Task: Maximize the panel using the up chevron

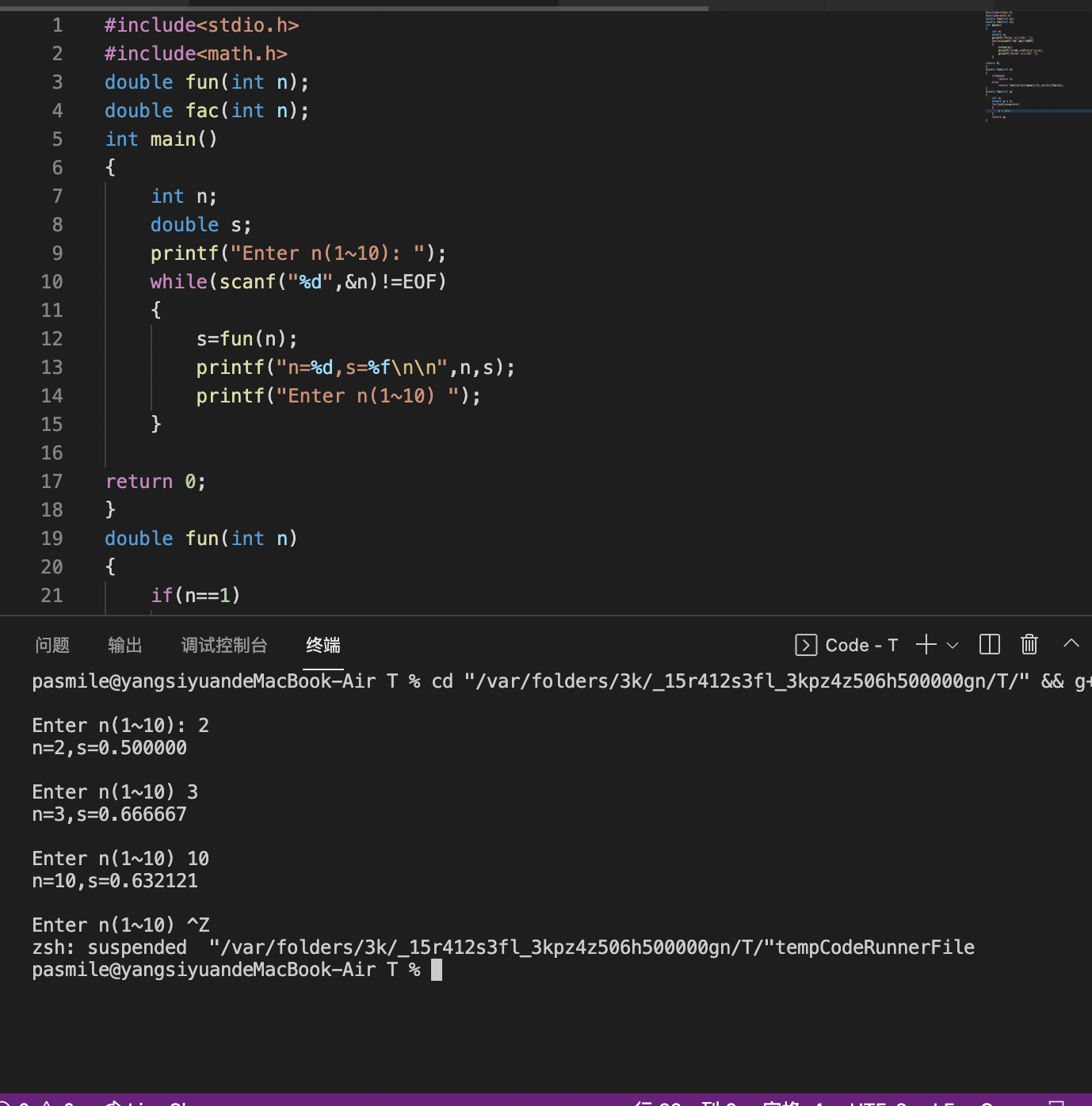Action: pos(1071,643)
